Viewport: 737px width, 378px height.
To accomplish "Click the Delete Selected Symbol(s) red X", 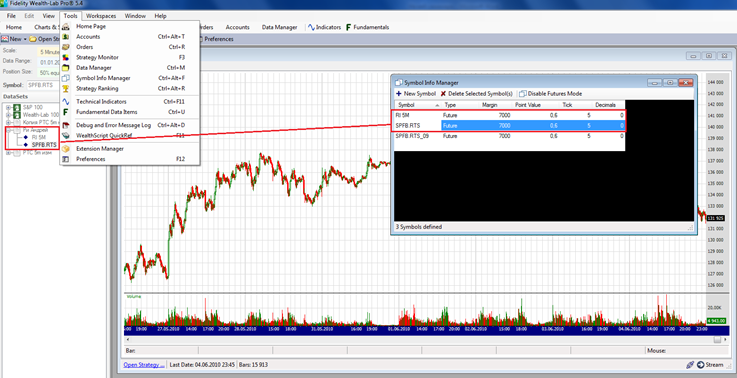I will pyautogui.click(x=443, y=94).
